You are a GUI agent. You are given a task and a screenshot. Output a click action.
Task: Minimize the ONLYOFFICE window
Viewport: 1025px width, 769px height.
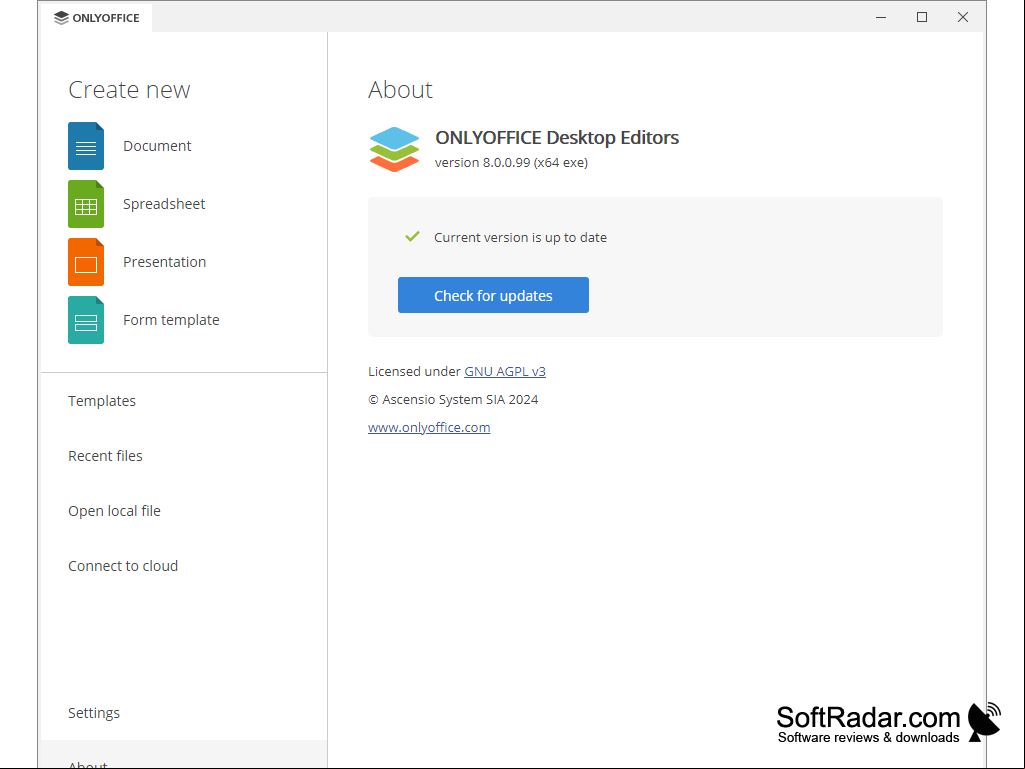[881, 18]
